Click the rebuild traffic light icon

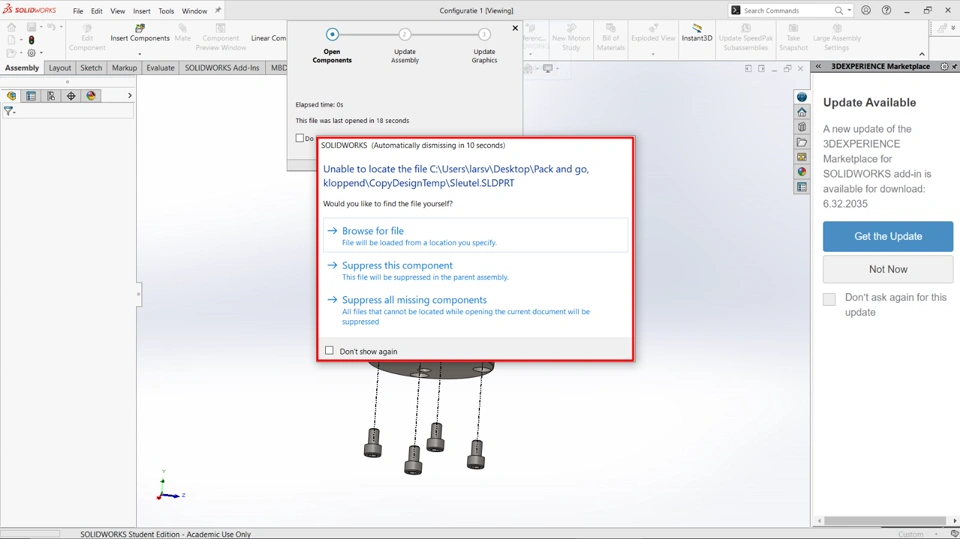(31, 40)
